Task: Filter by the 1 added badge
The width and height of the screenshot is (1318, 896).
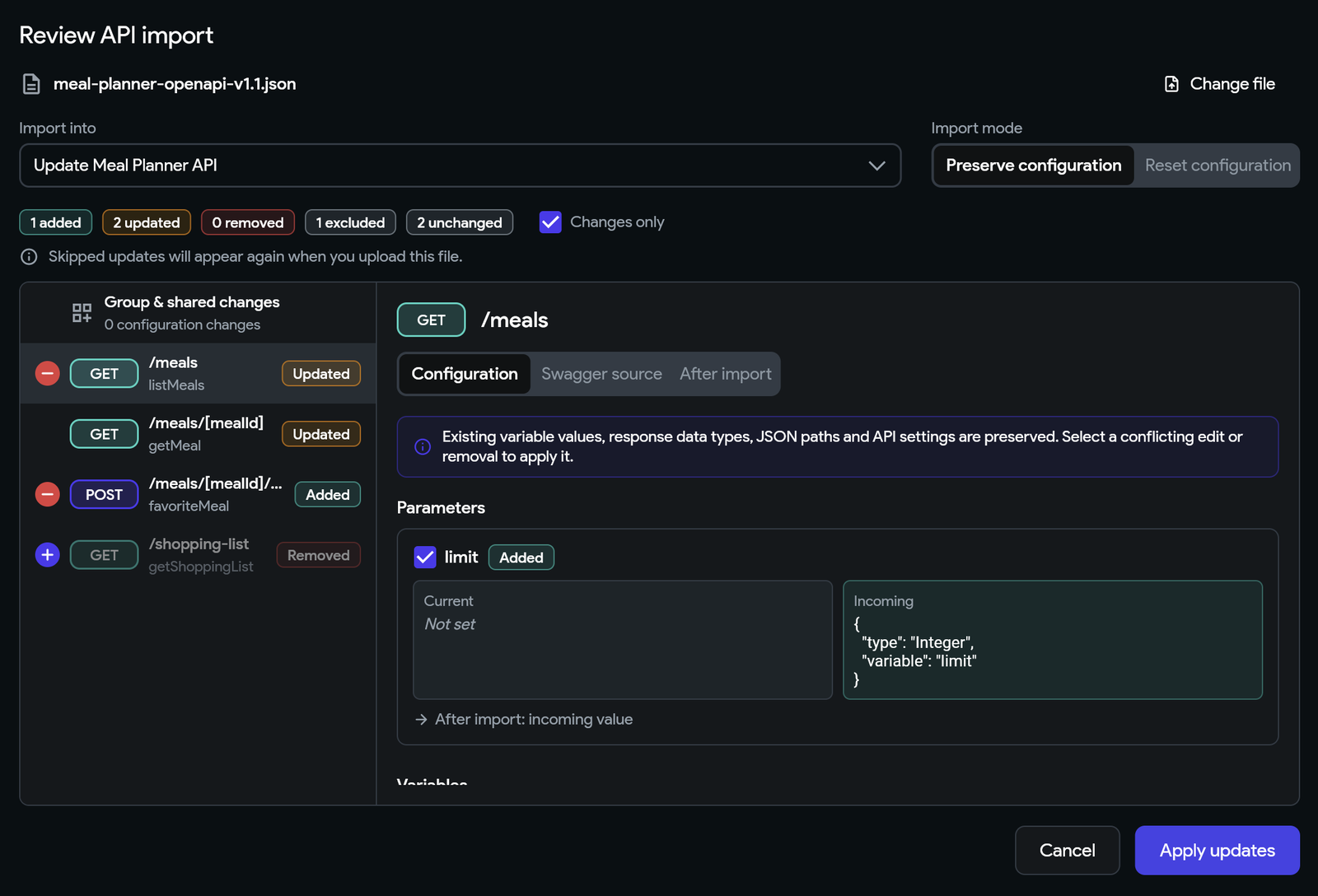Action: (x=56, y=222)
